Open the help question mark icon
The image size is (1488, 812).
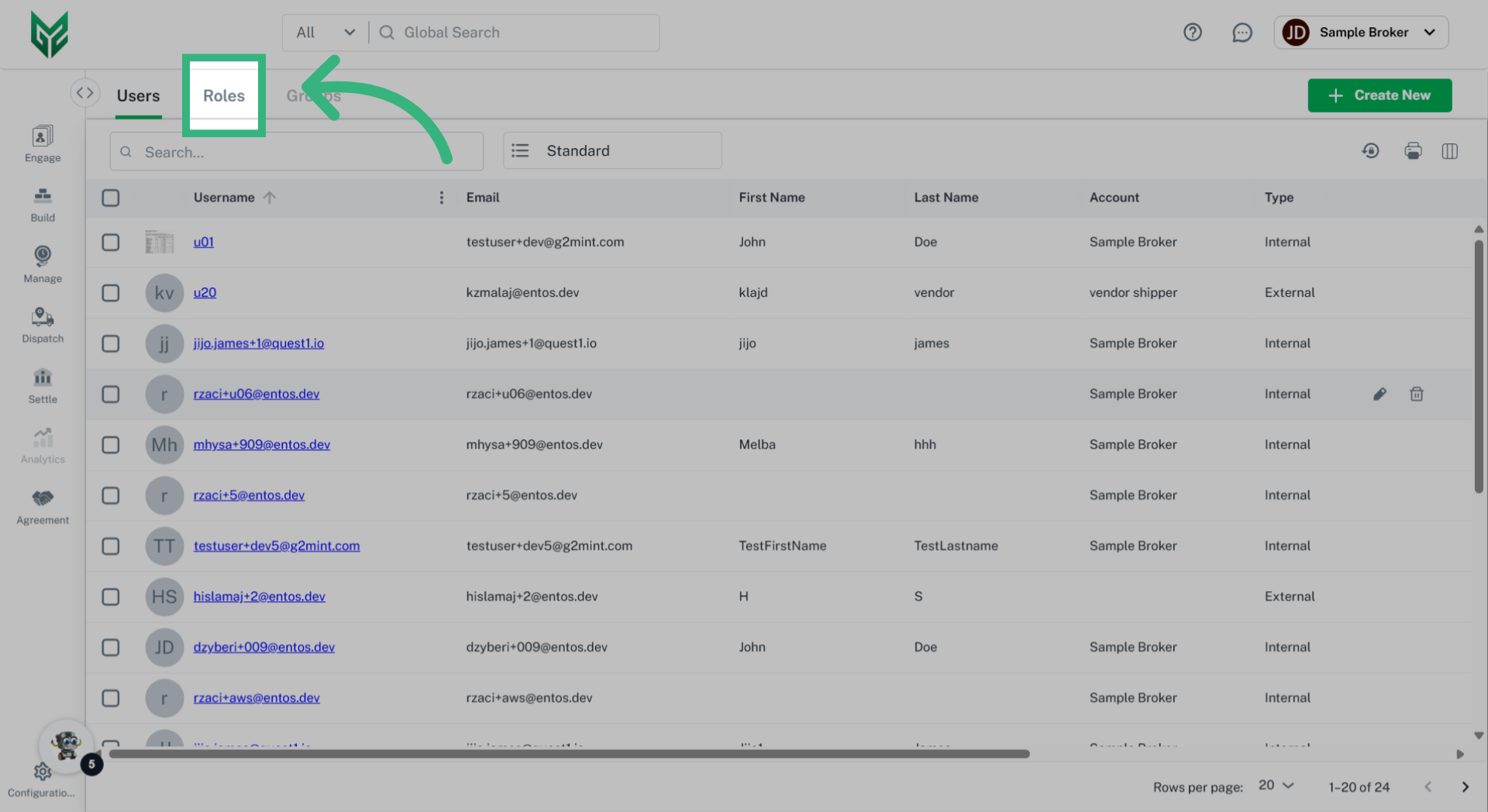point(1192,33)
